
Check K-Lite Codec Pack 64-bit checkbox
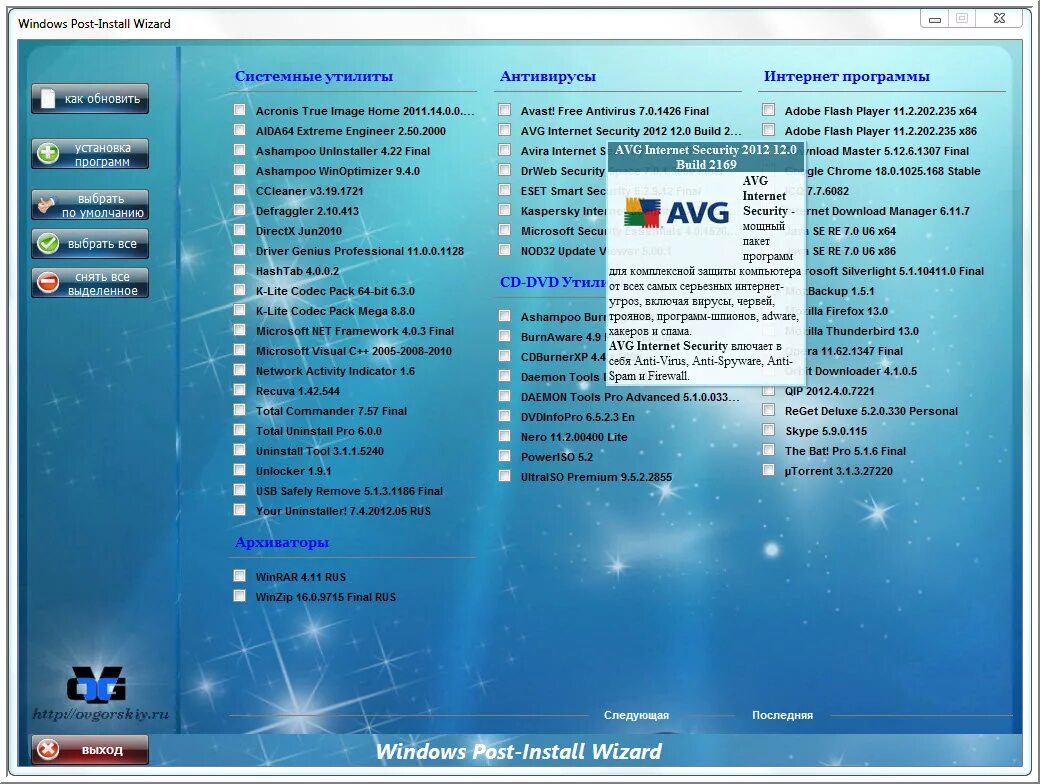click(239, 289)
